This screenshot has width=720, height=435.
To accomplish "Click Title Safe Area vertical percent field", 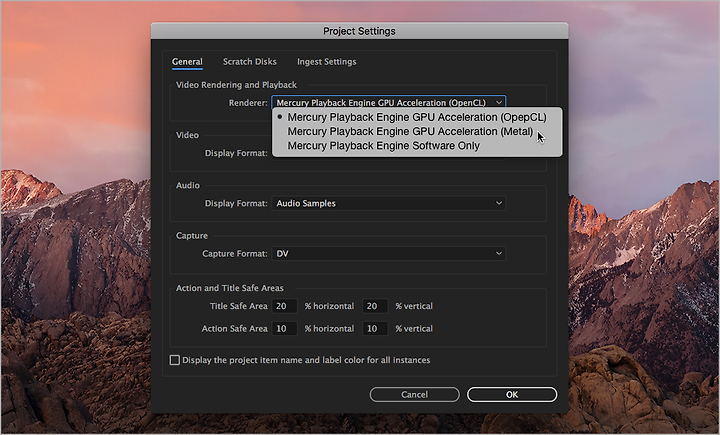I will (x=375, y=306).
